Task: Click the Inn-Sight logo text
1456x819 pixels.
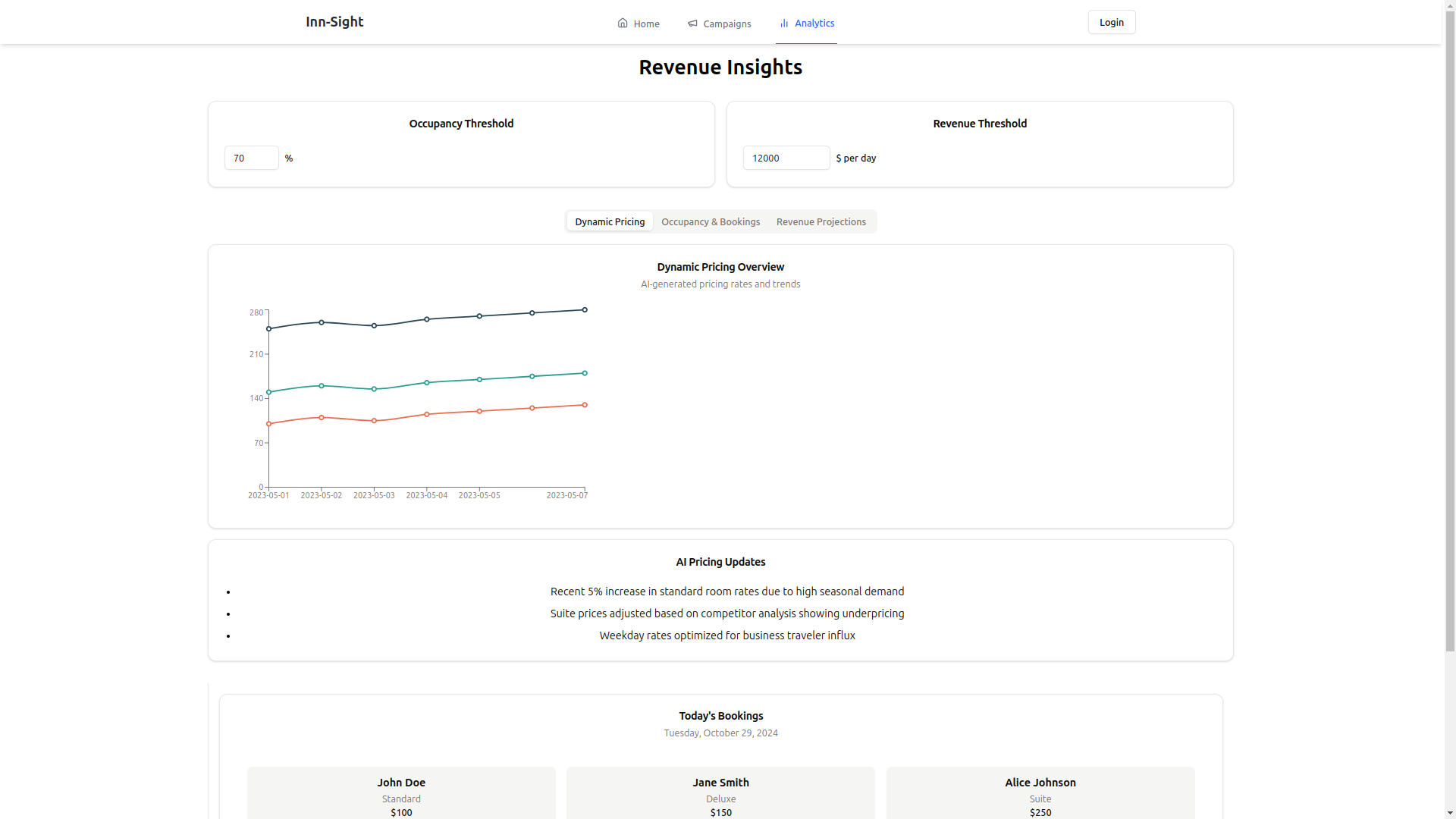Action: pyautogui.click(x=334, y=22)
